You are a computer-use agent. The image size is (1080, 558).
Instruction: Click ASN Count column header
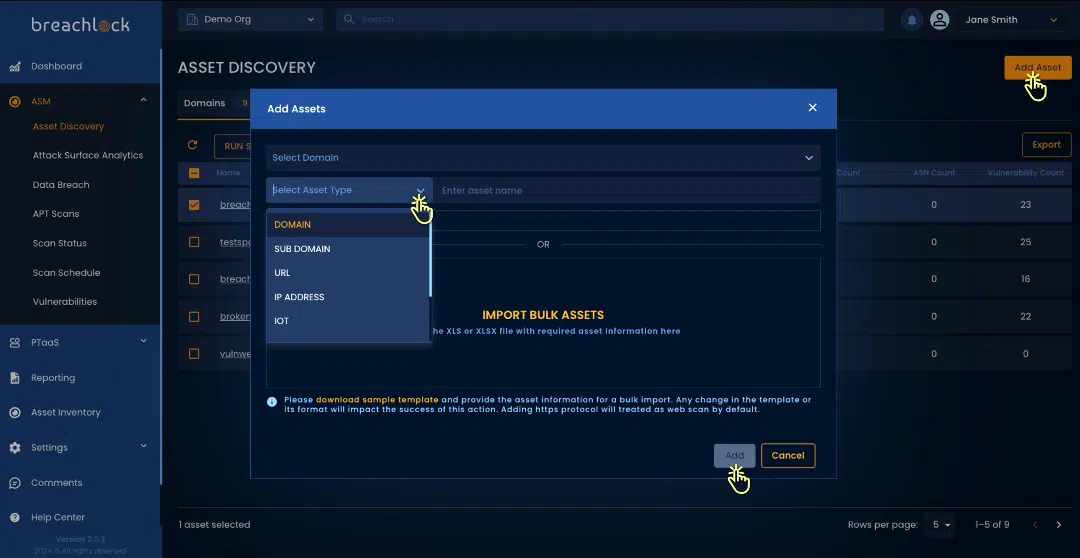point(934,173)
